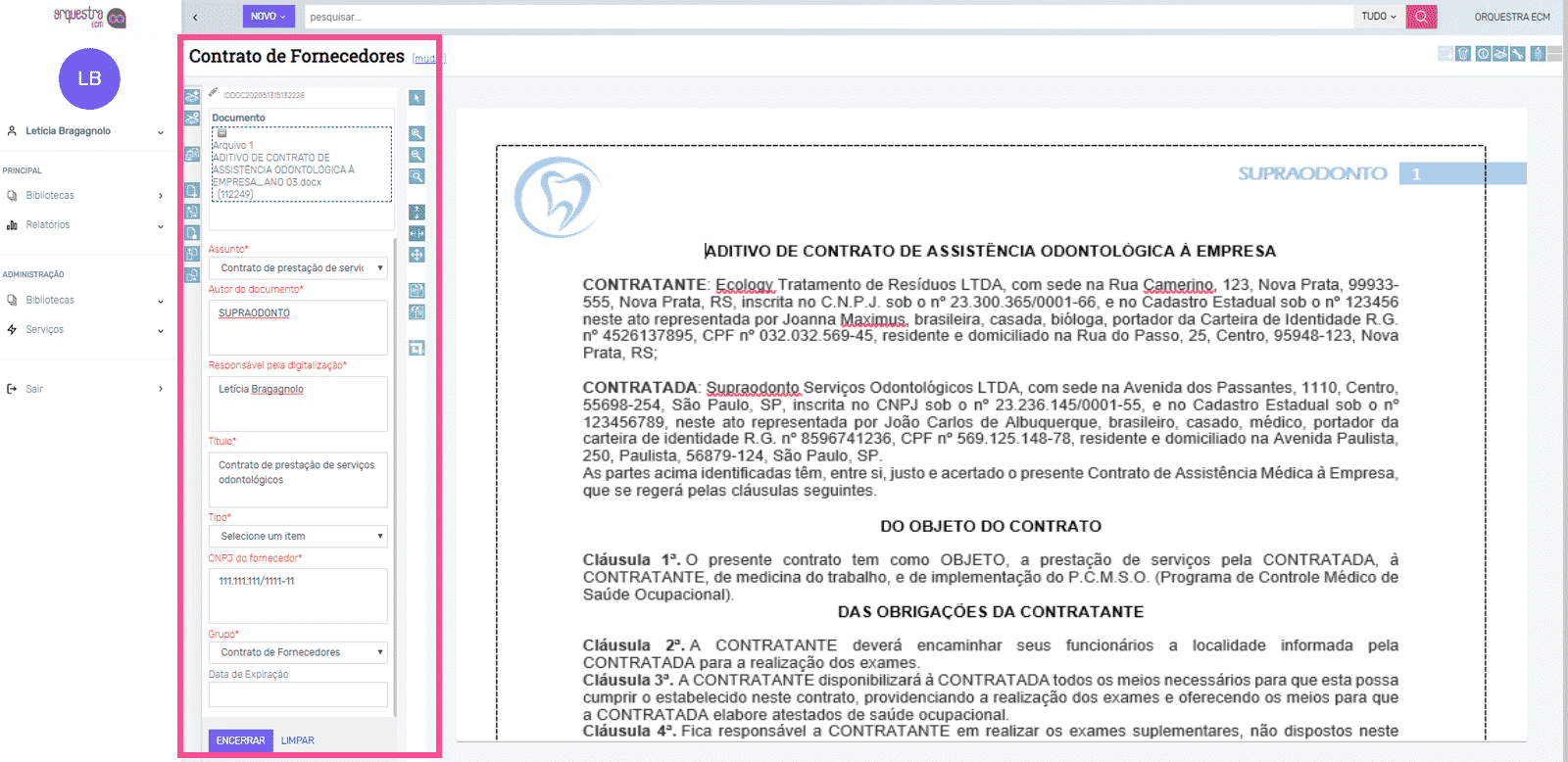Screen dimensions: 1568x762
Task: Click the mudar link beside title
Action: click(x=427, y=59)
